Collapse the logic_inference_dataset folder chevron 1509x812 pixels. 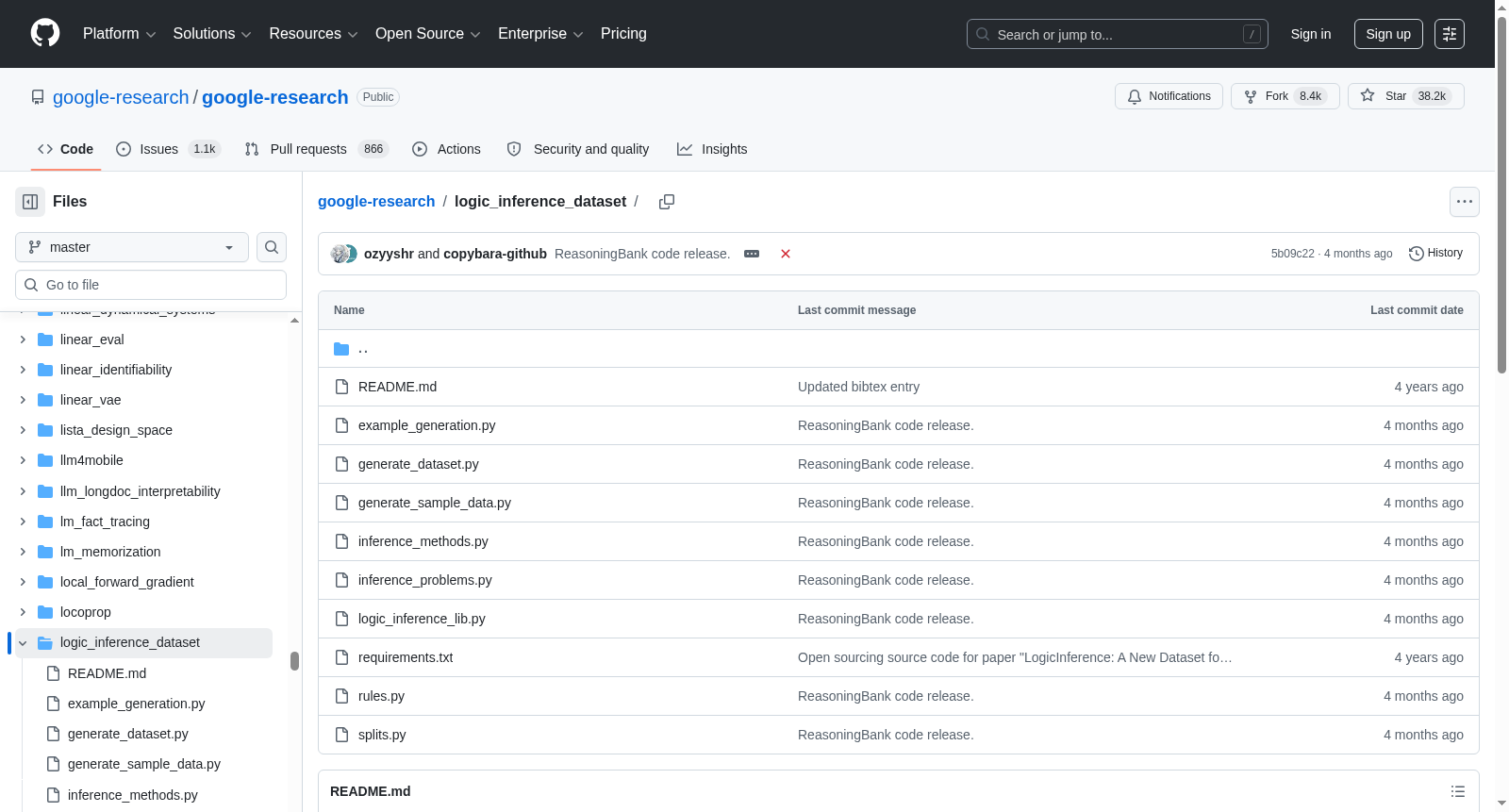tap(23, 642)
